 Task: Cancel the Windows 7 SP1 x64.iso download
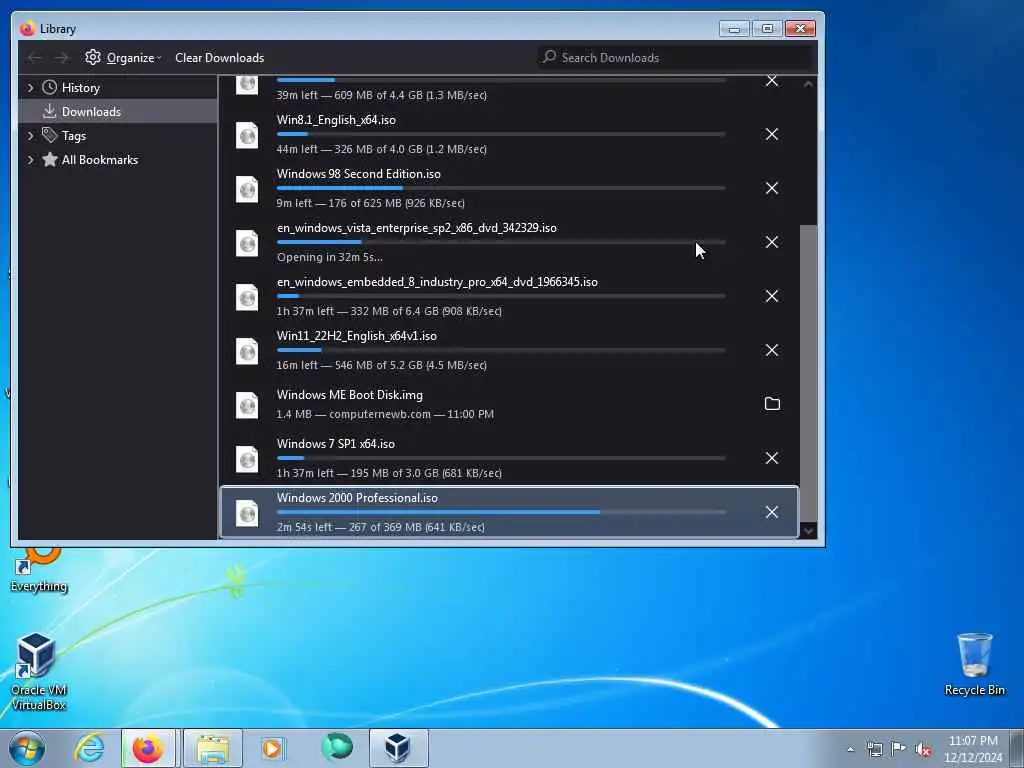(771, 458)
